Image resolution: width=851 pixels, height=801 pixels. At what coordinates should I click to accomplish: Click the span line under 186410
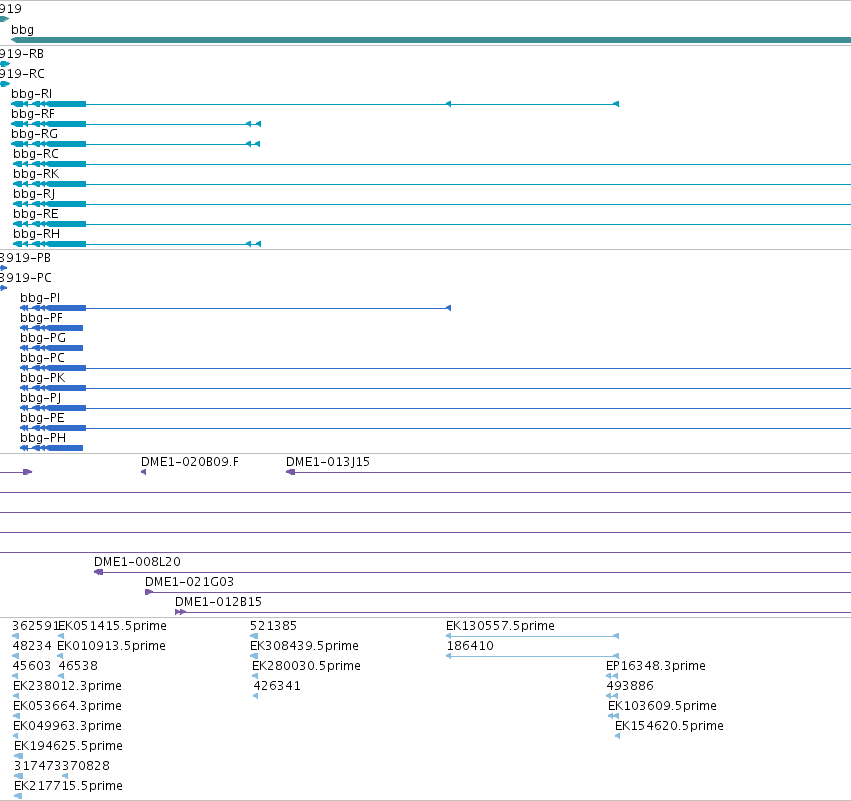click(532, 656)
